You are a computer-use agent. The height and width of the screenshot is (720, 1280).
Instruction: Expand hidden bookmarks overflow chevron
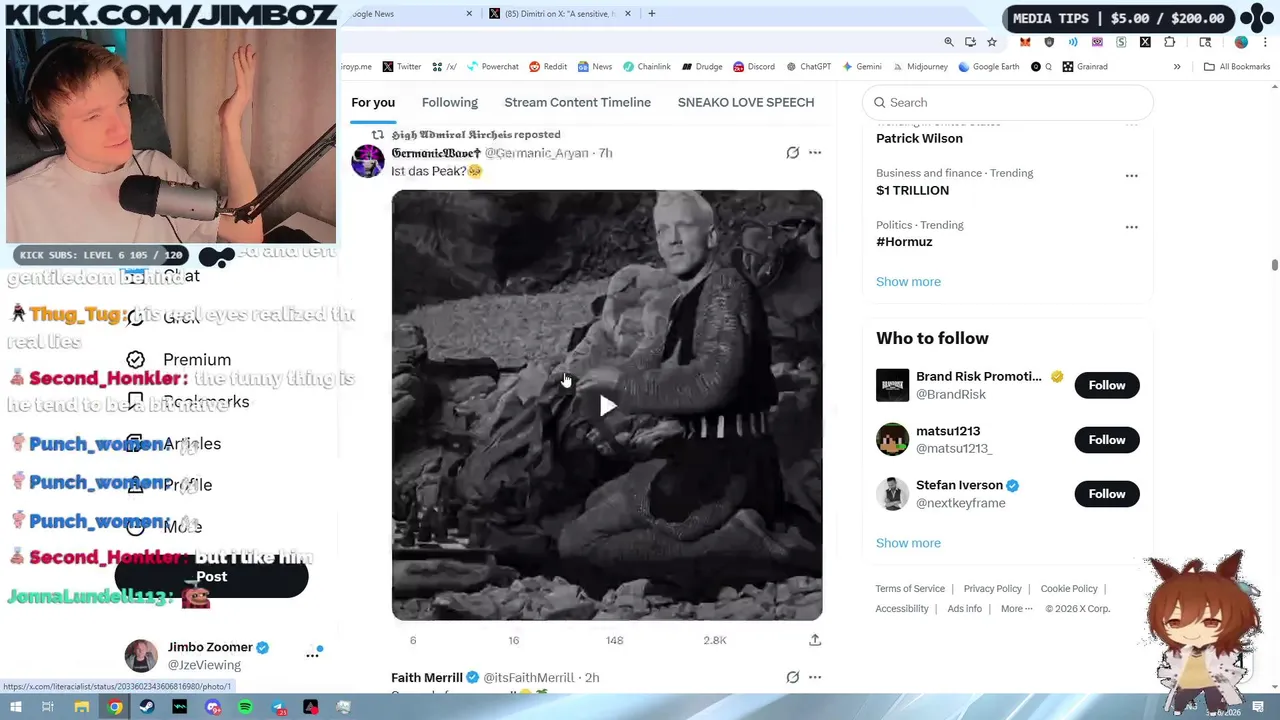coord(1177,67)
